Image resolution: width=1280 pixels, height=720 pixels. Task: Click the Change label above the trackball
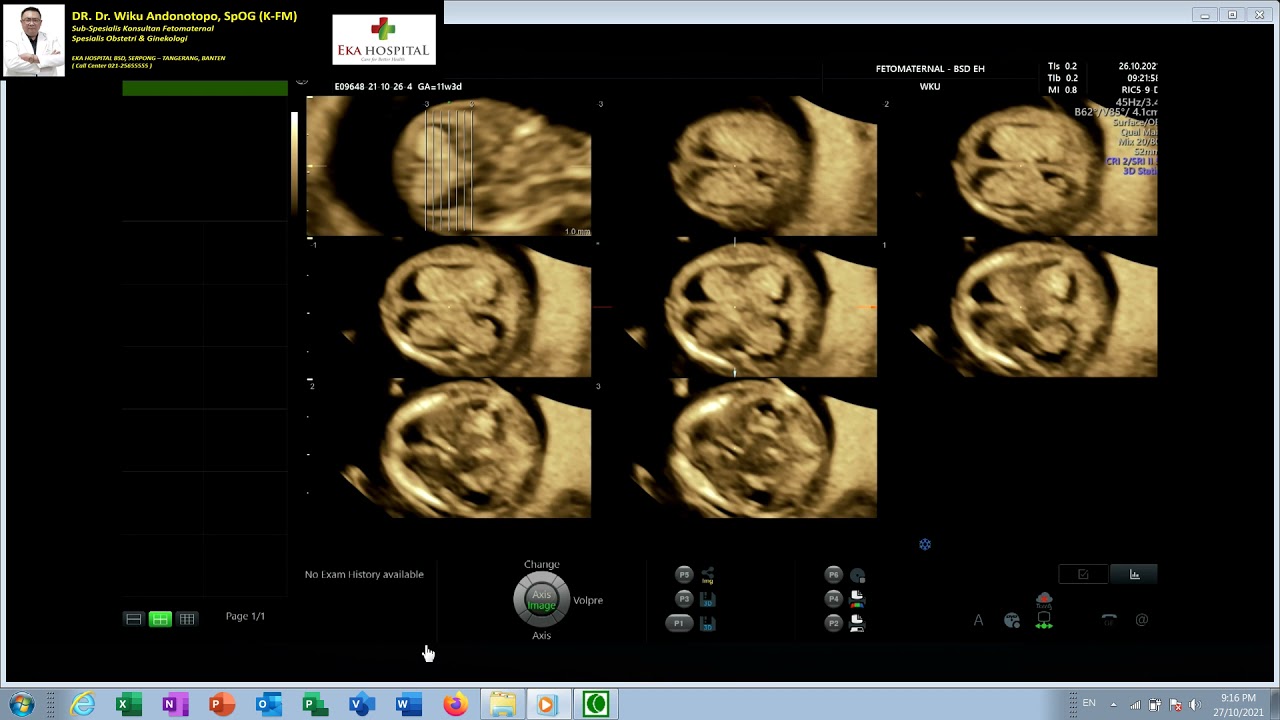pyautogui.click(x=542, y=564)
